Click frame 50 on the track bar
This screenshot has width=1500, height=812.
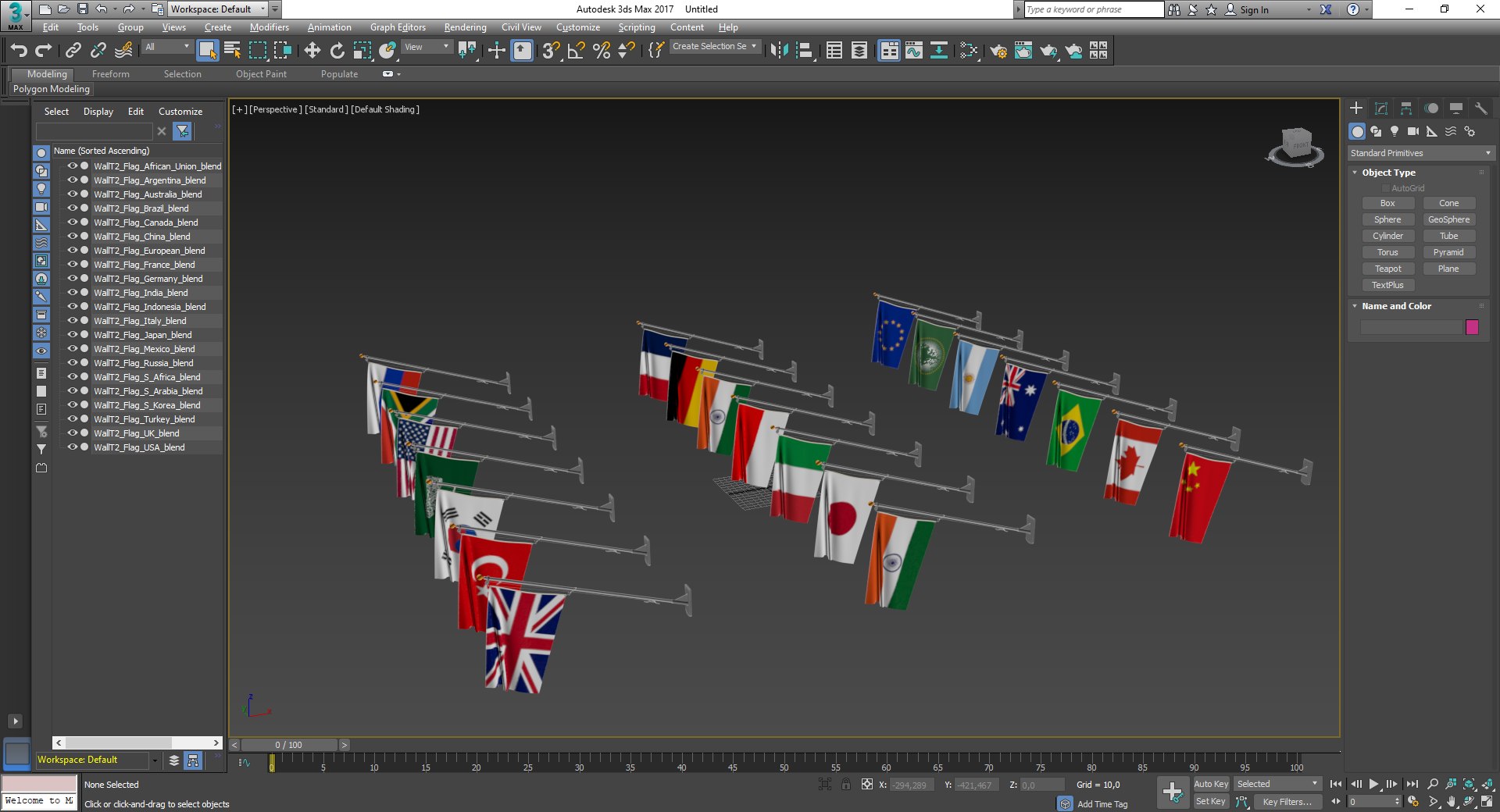pyautogui.click(x=784, y=761)
